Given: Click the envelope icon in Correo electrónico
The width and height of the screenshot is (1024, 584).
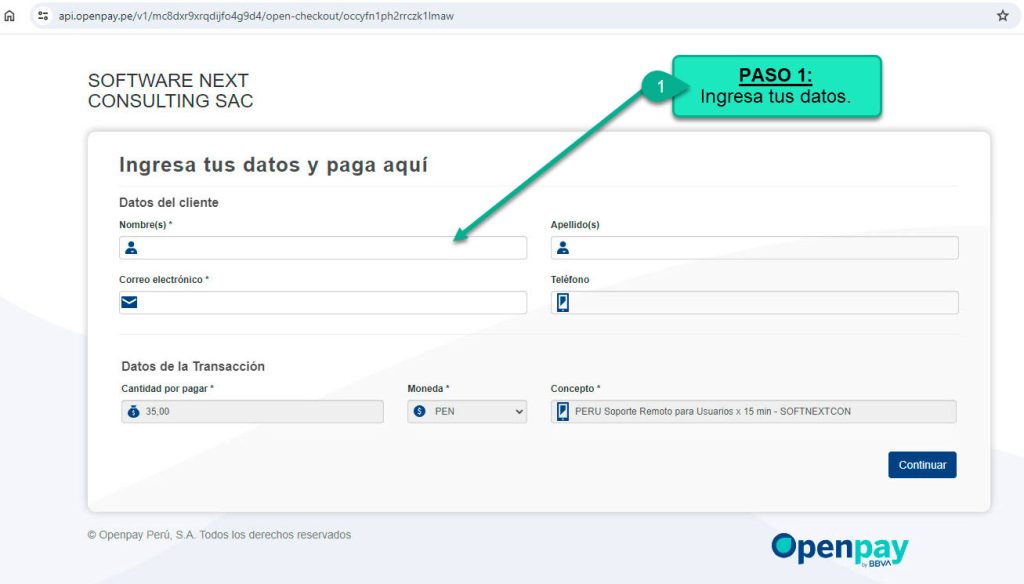Looking at the screenshot, I should (x=130, y=303).
